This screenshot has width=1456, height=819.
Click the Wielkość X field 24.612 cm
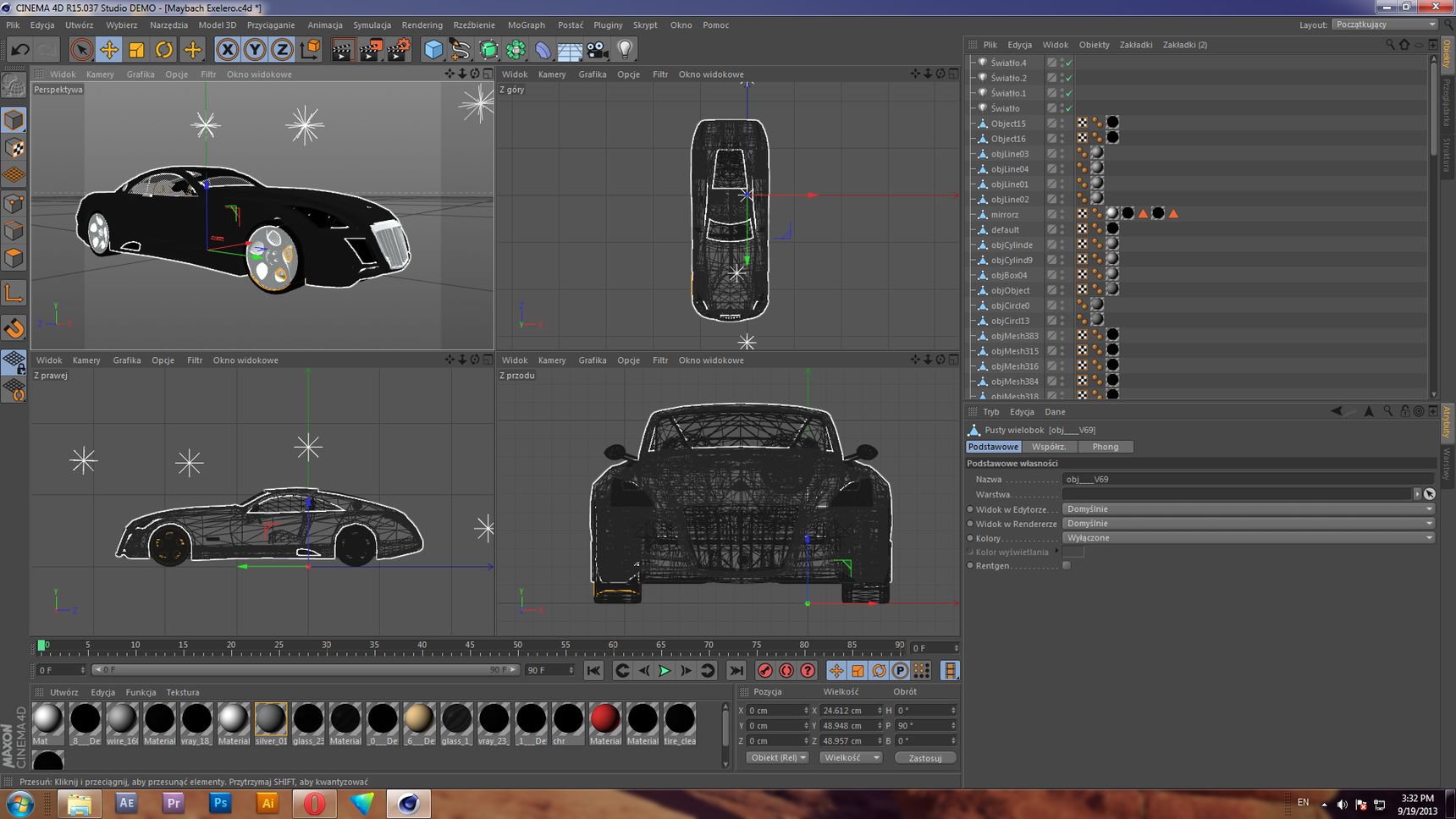pyautogui.click(x=852, y=711)
